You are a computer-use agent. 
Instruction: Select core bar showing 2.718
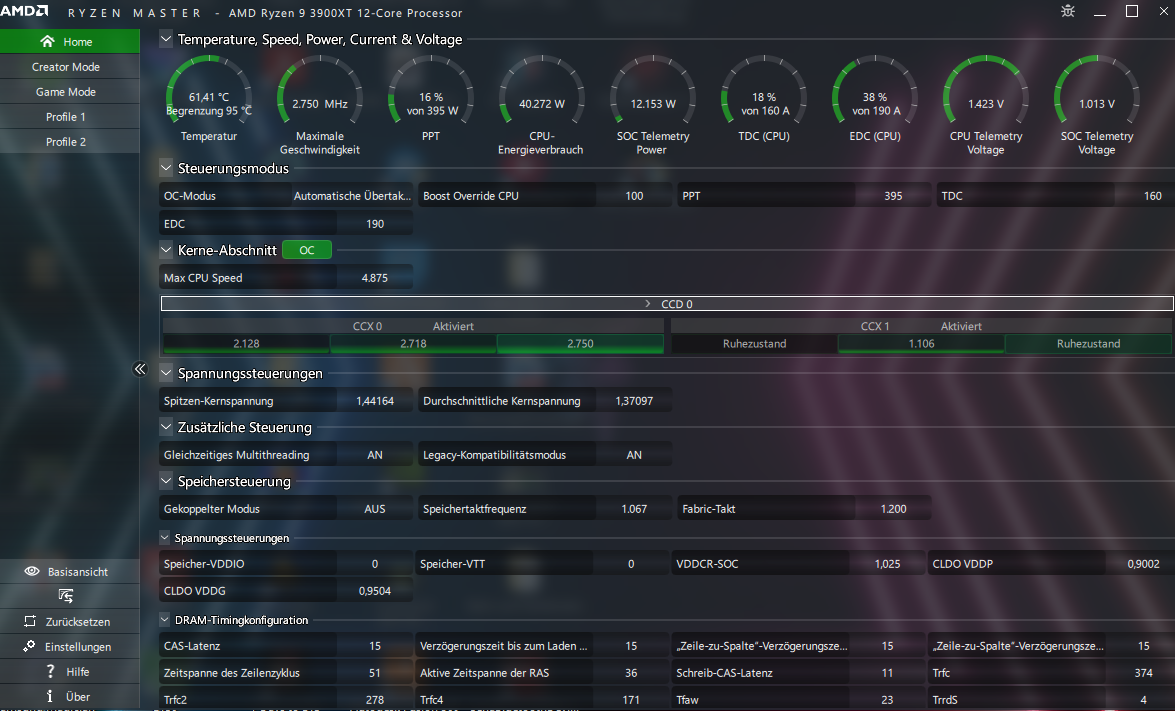point(413,343)
